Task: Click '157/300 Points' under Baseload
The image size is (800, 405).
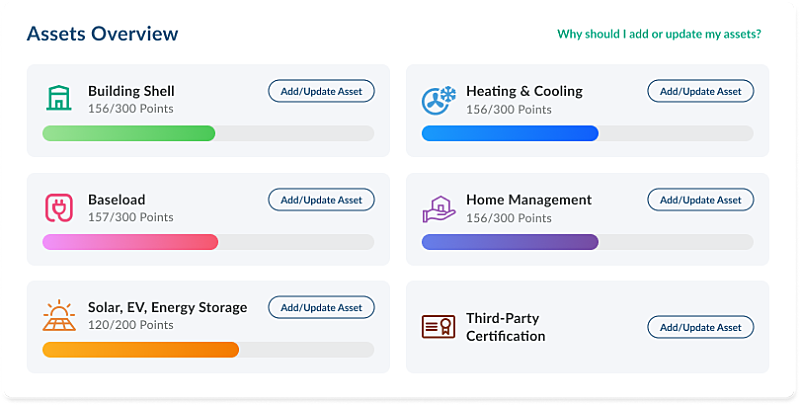Action: coord(131,217)
